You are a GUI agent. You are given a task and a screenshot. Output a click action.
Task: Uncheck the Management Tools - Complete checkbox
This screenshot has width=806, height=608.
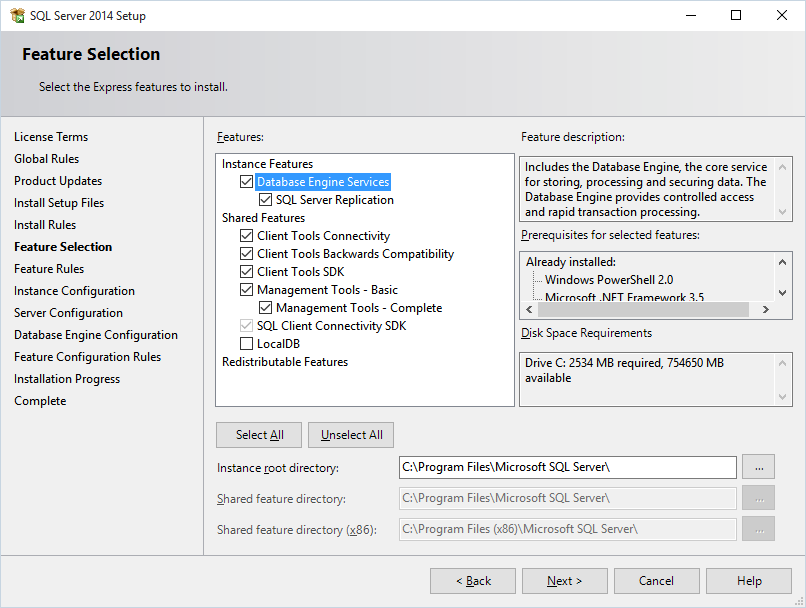point(265,307)
